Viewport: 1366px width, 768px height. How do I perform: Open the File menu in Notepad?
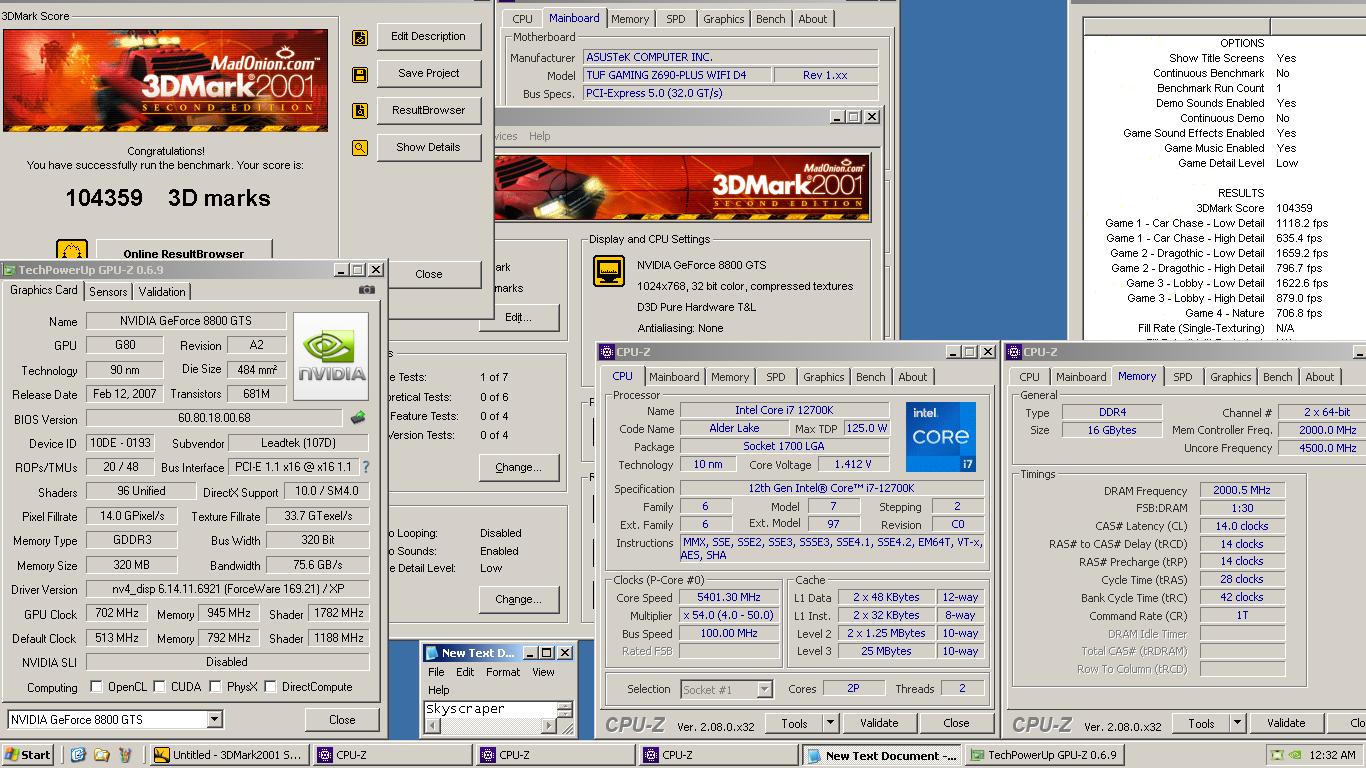tap(436, 672)
